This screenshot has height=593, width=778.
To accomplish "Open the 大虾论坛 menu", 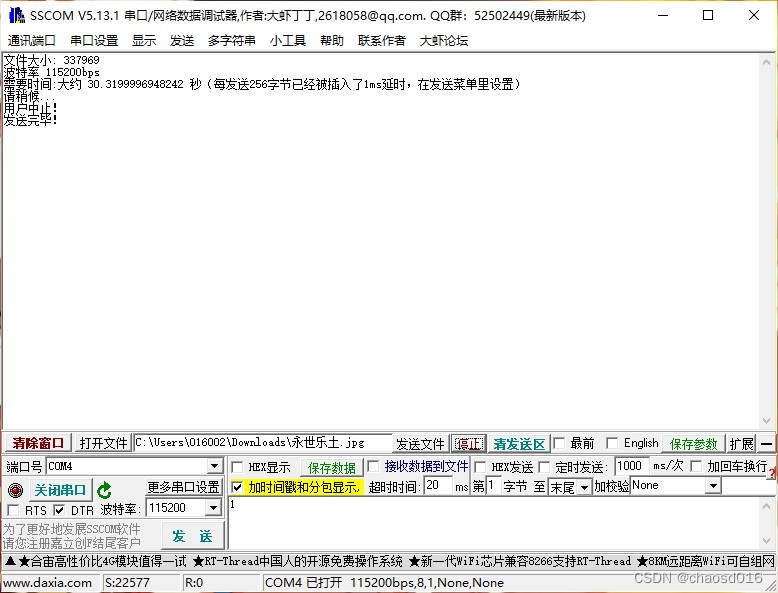I will click(x=444, y=41).
